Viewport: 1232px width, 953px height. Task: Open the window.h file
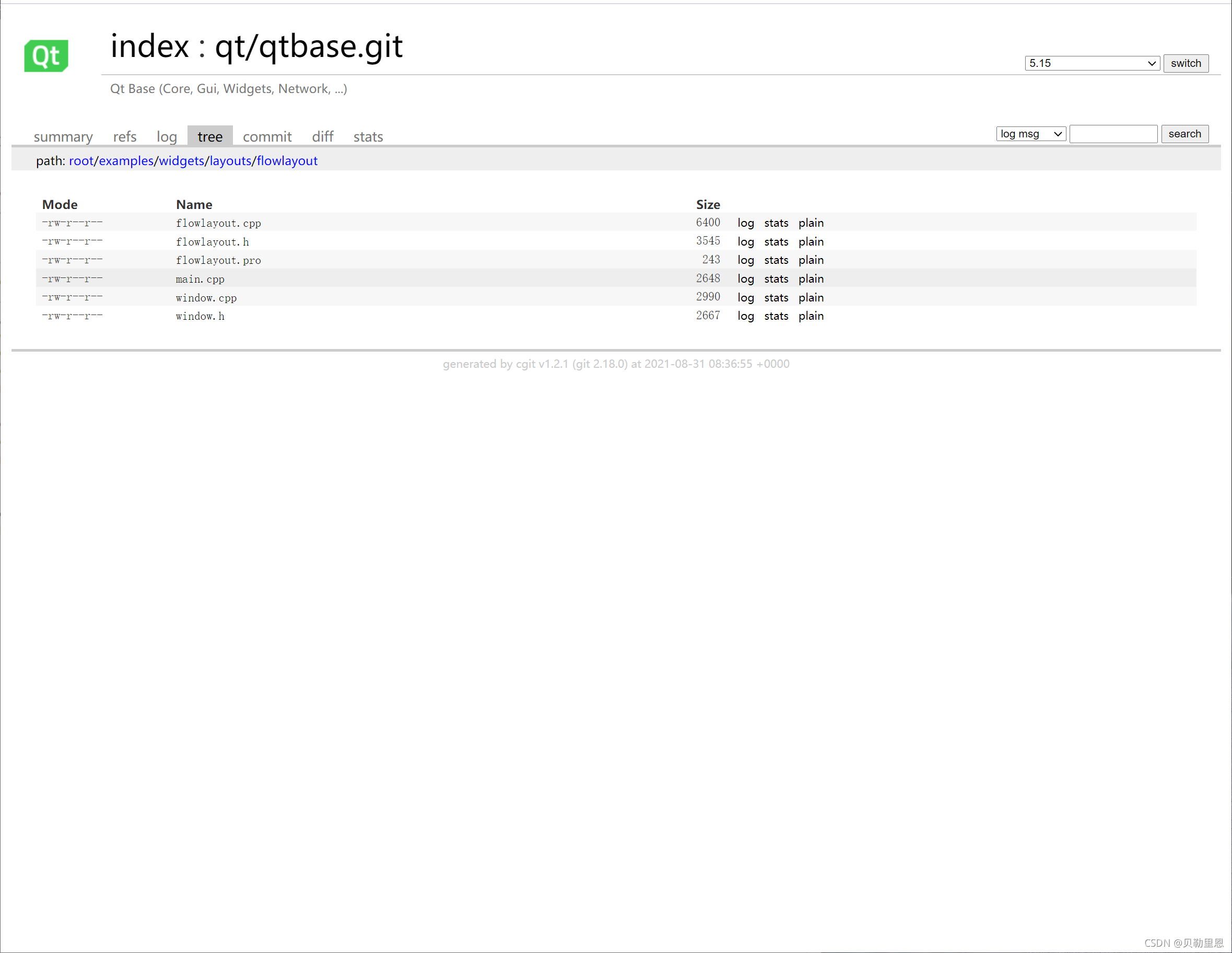[x=200, y=316]
